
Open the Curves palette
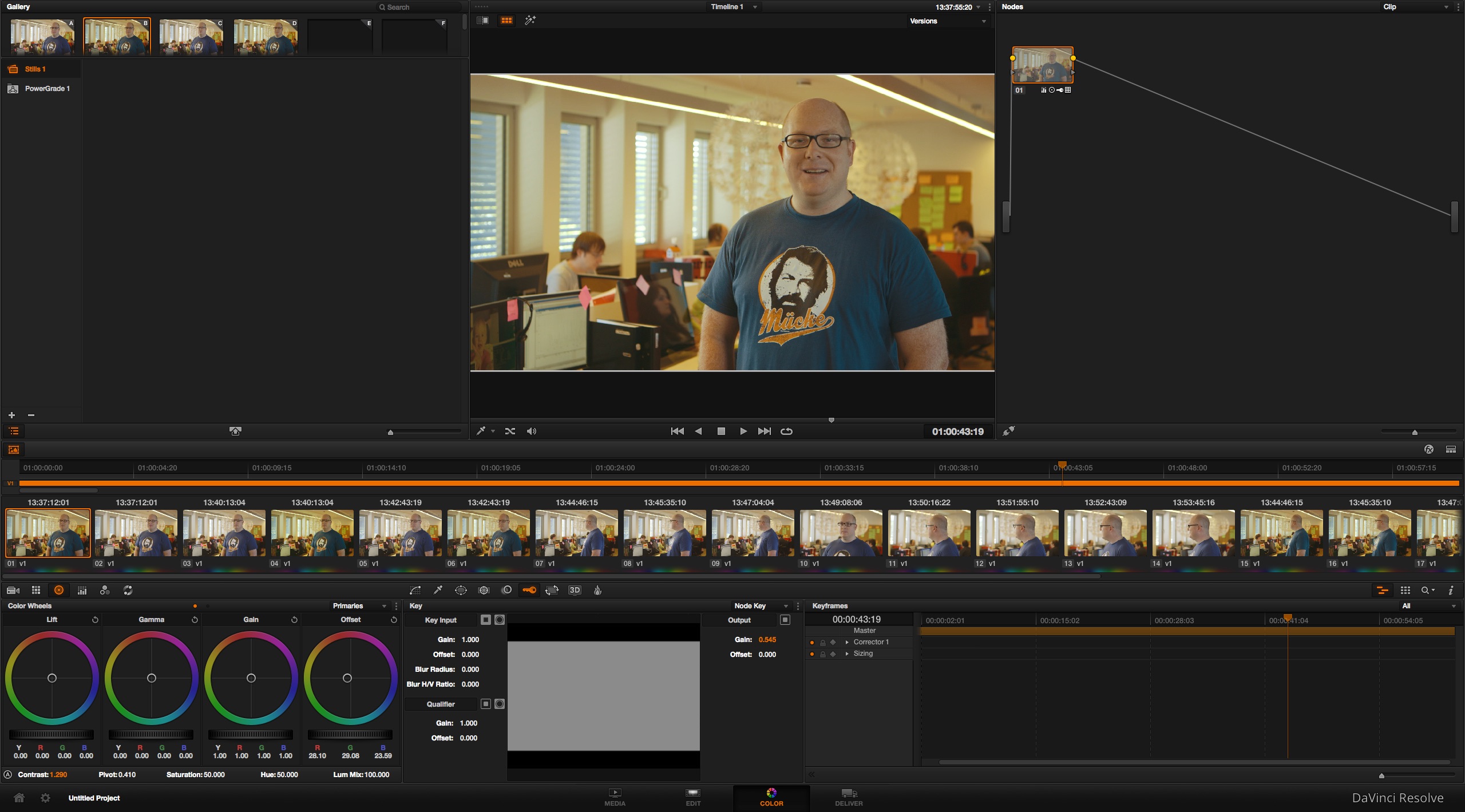click(x=415, y=590)
